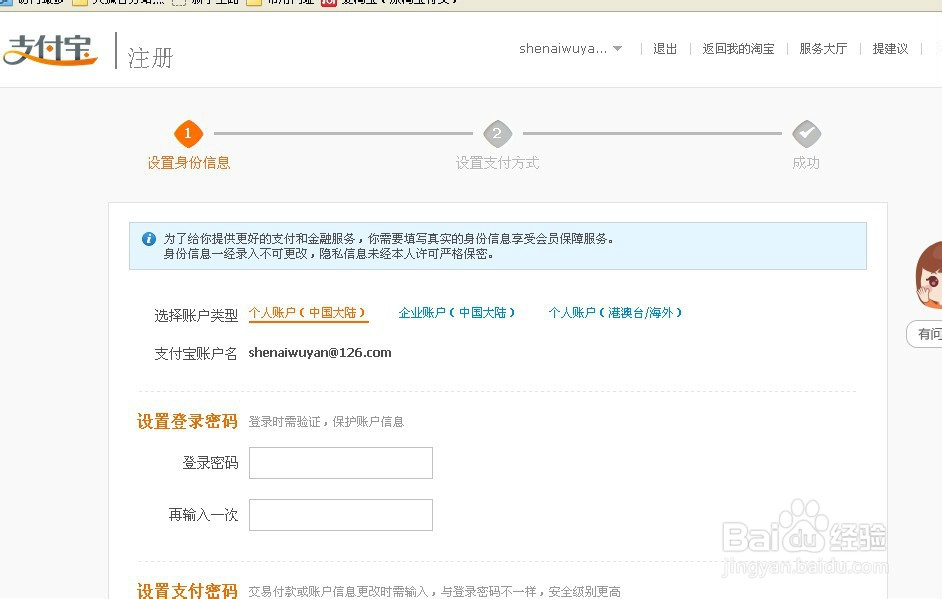Click the 设置支付方式 step label
The image size is (942, 599).
pyautogui.click(x=497, y=163)
